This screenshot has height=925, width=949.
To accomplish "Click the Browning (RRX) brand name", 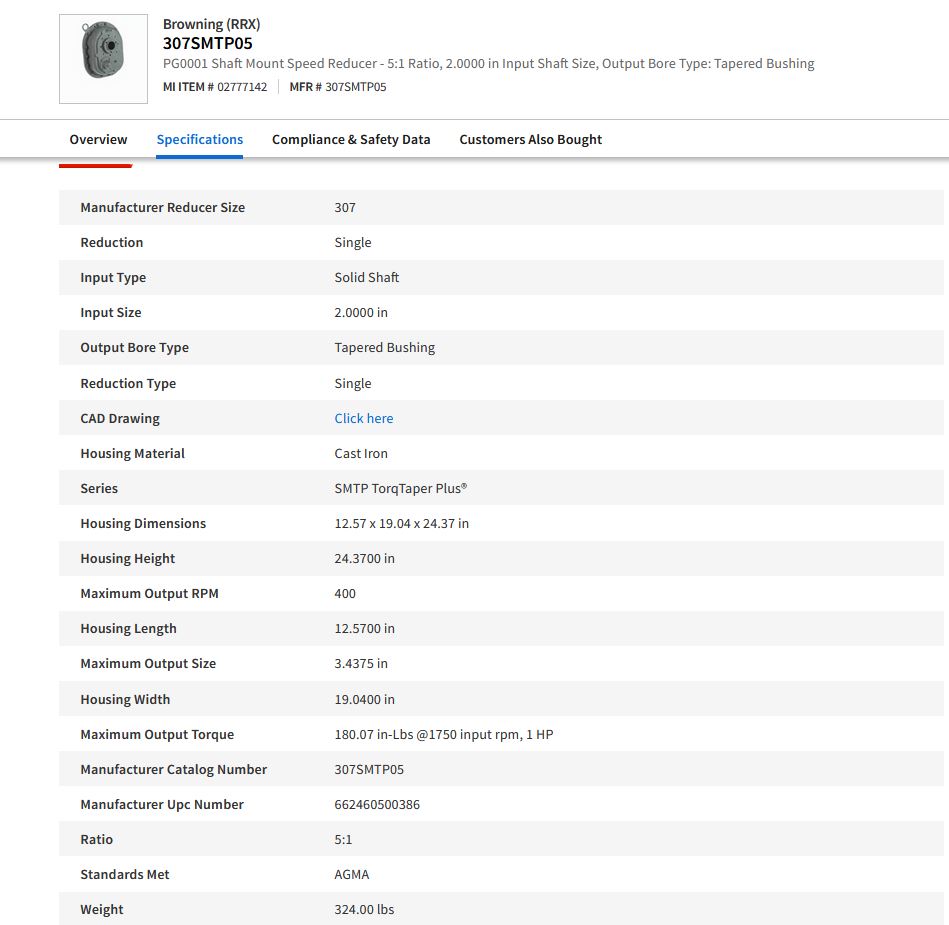I will [211, 24].
